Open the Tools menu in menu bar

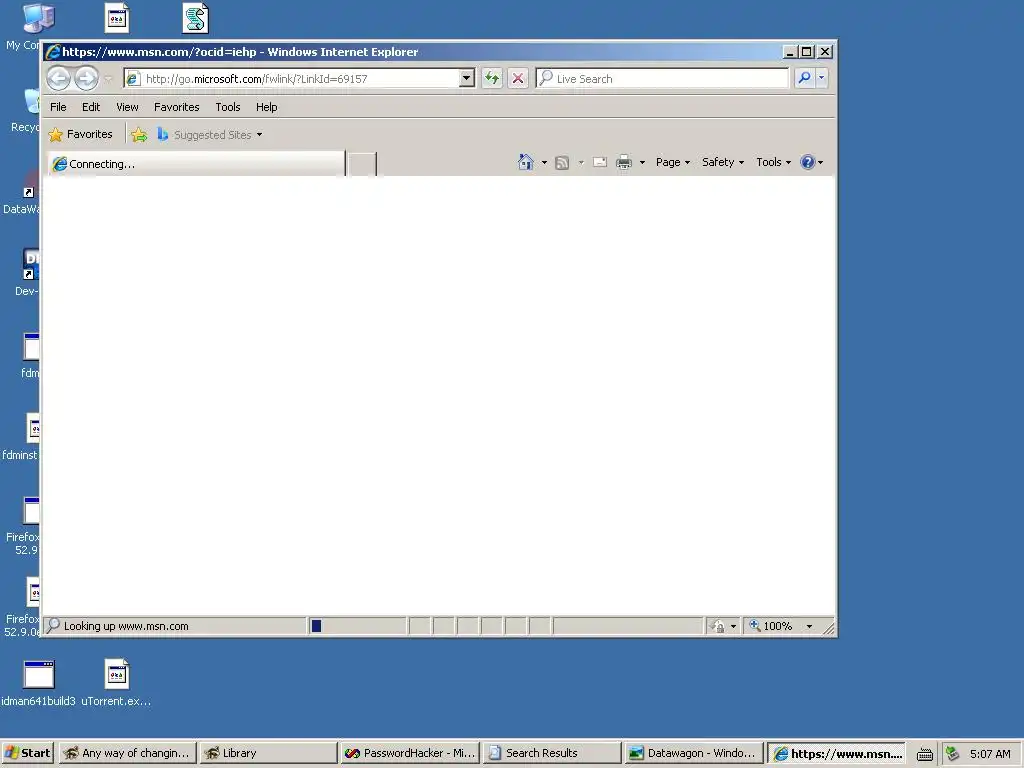tap(228, 107)
